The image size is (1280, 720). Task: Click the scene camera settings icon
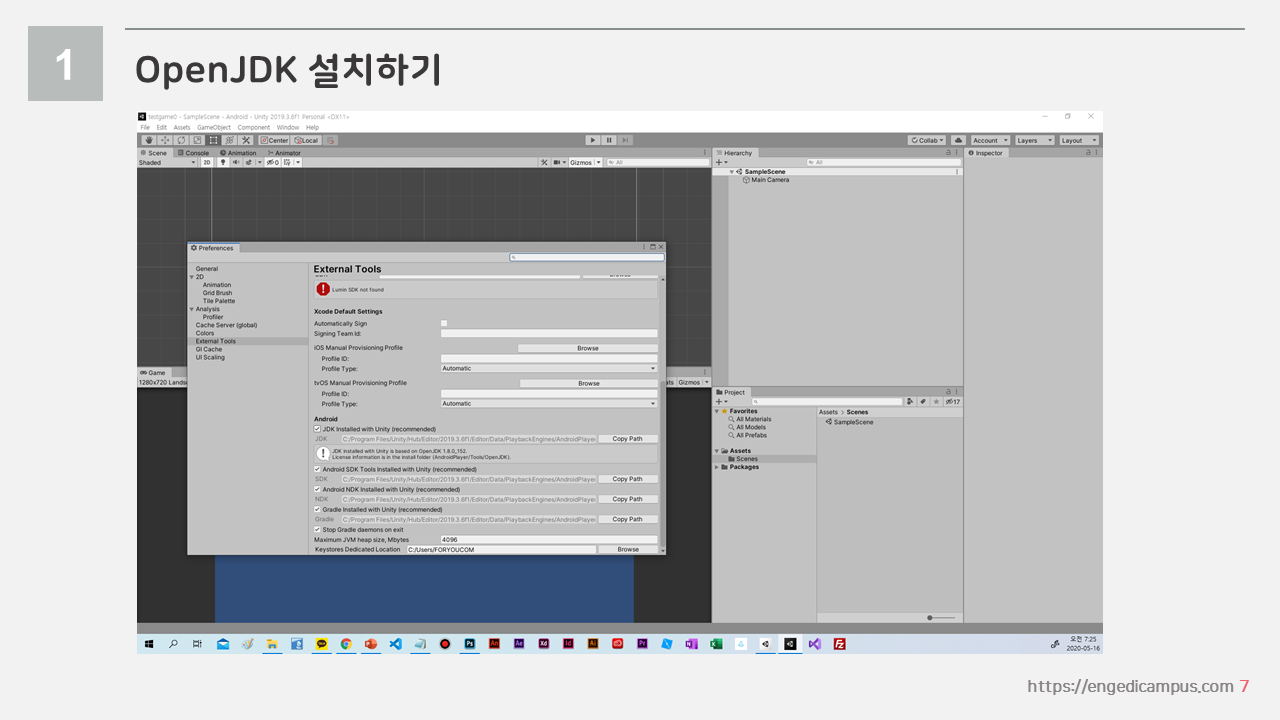[560, 162]
